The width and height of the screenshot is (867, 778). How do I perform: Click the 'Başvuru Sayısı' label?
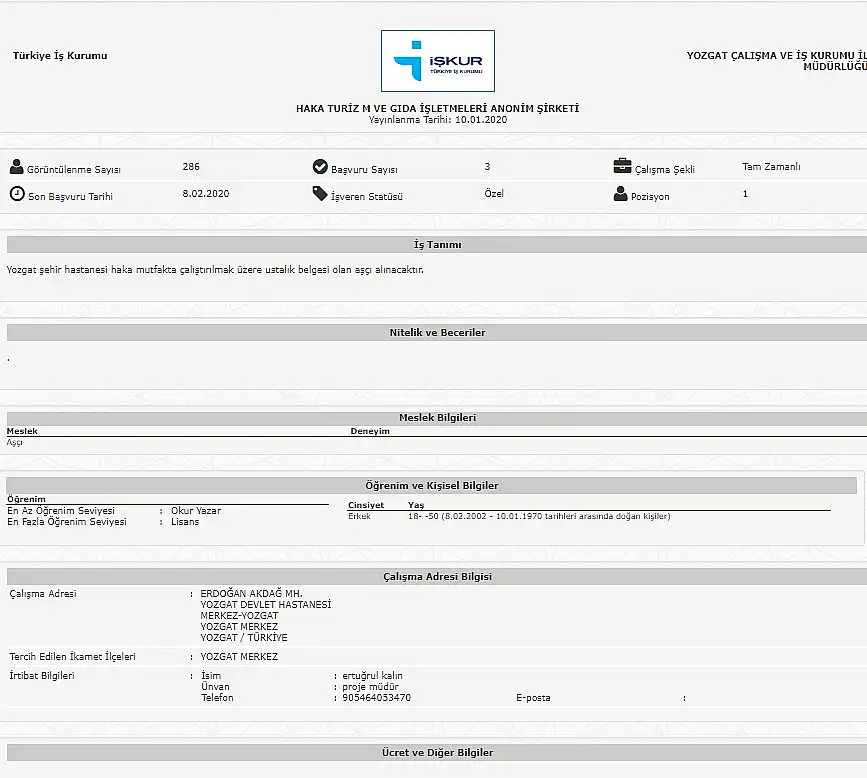coord(364,170)
